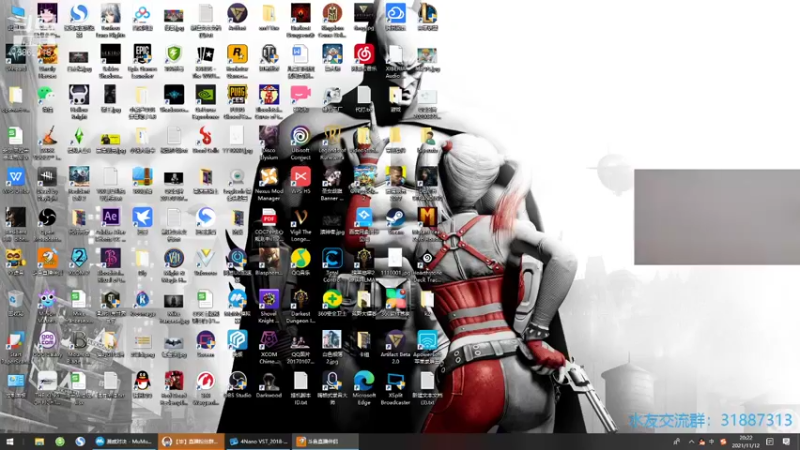Open the Nexus Mod Manager icon
This screenshot has height=450, width=800.
(269, 177)
